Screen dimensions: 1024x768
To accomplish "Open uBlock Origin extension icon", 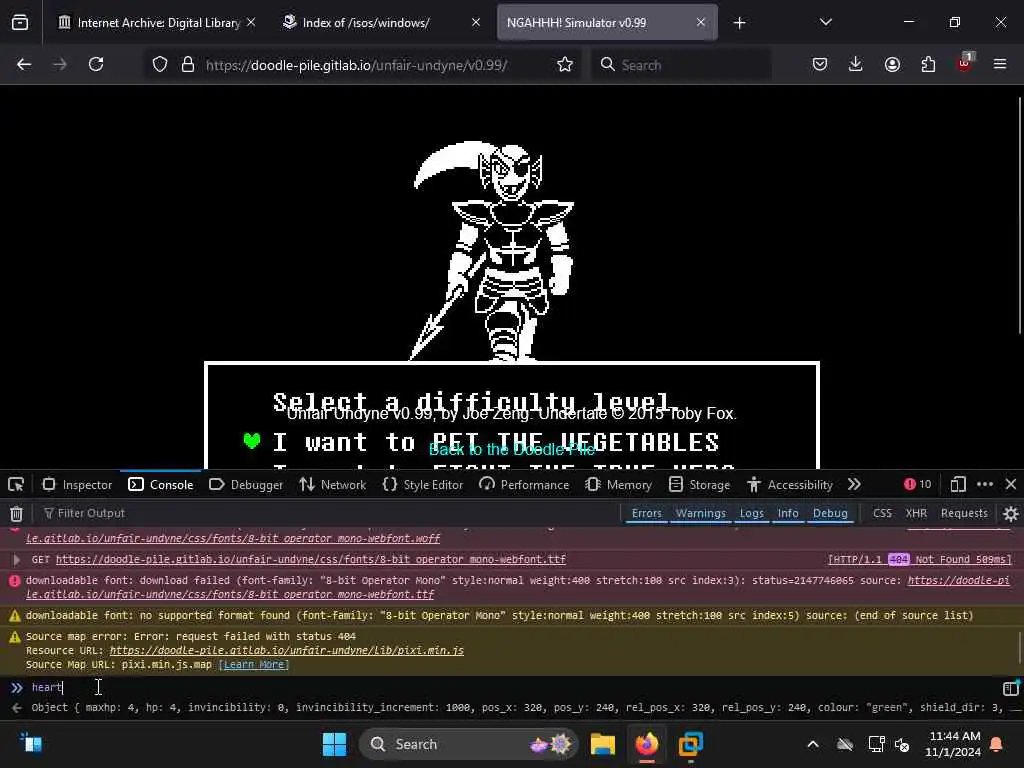I will click(x=964, y=63).
